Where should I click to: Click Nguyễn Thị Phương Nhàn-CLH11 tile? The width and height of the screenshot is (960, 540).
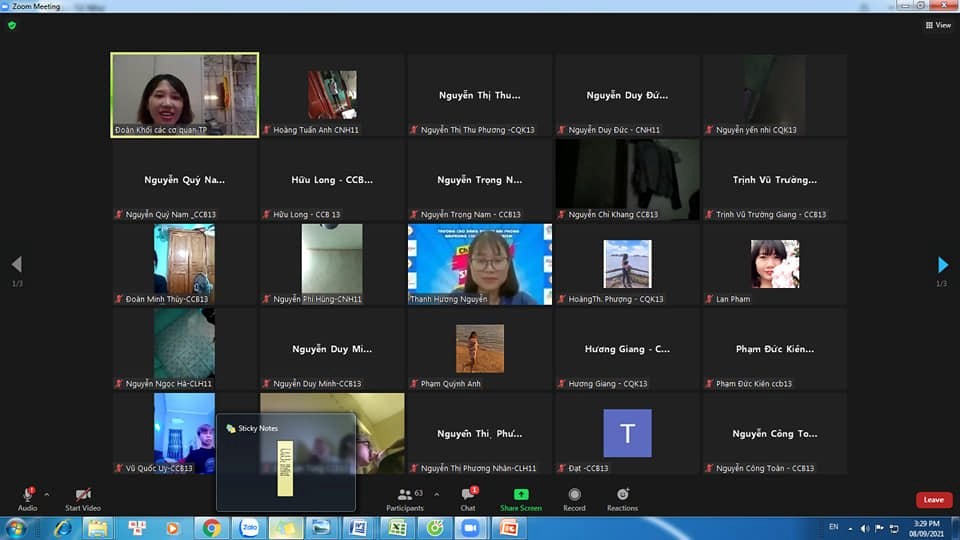pyautogui.click(x=479, y=433)
